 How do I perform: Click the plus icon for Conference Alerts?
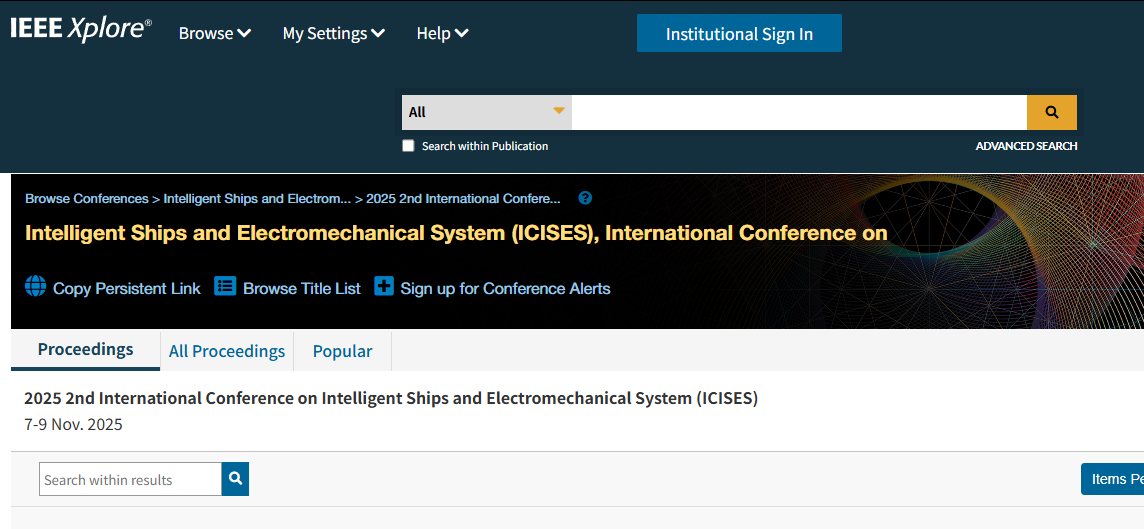[x=384, y=286]
